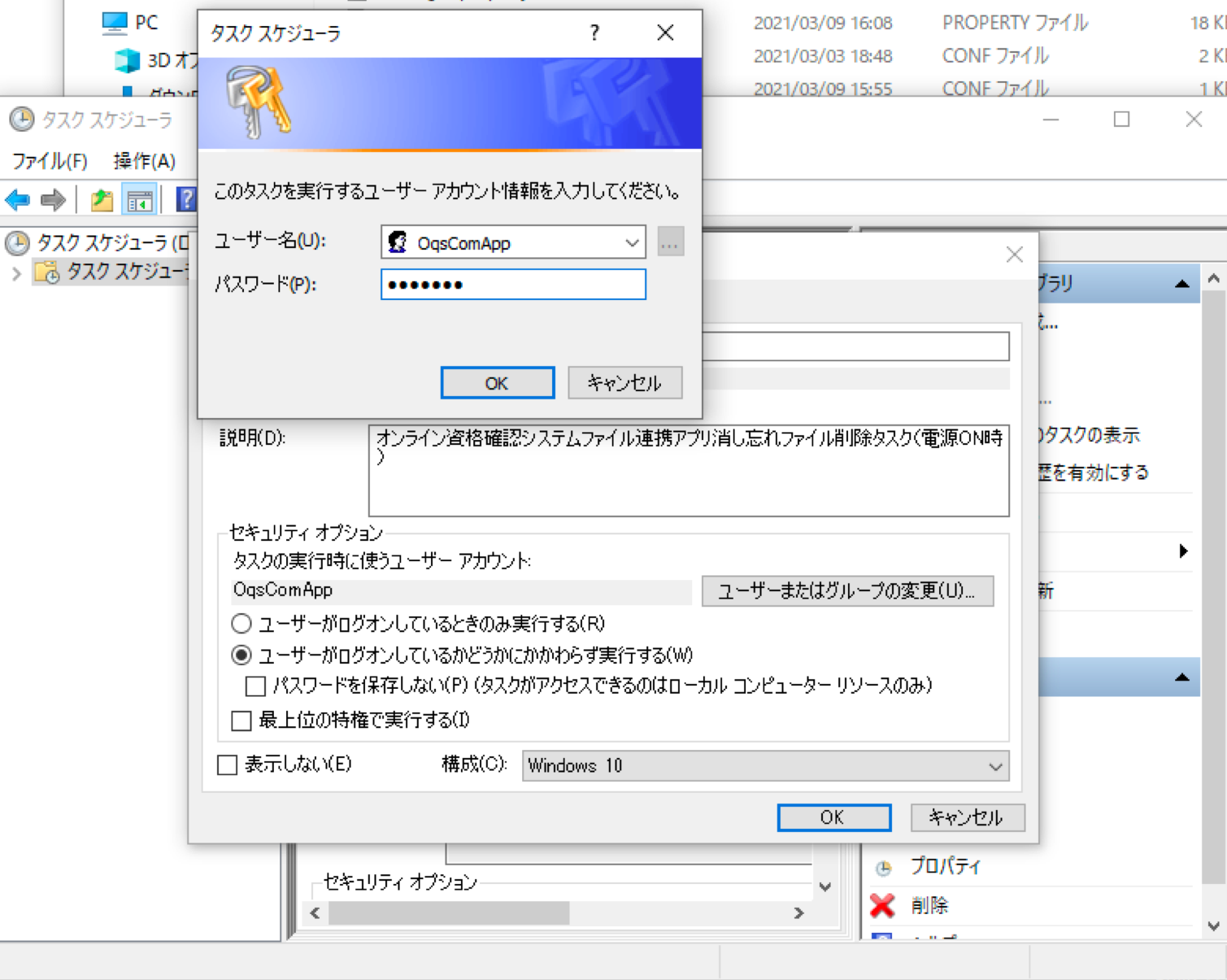This screenshot has width=1227, height=980.
Task: Click the gray Forward arrow in toolbar
Action: 54,199
